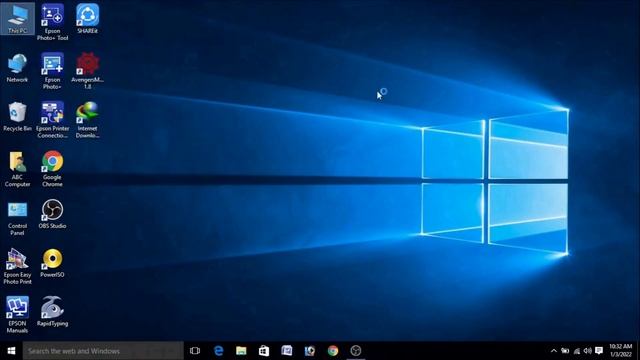Select the OBS Studio desktop shortcut
This screenshot has width=640, height=360.
tap(52, 214)
